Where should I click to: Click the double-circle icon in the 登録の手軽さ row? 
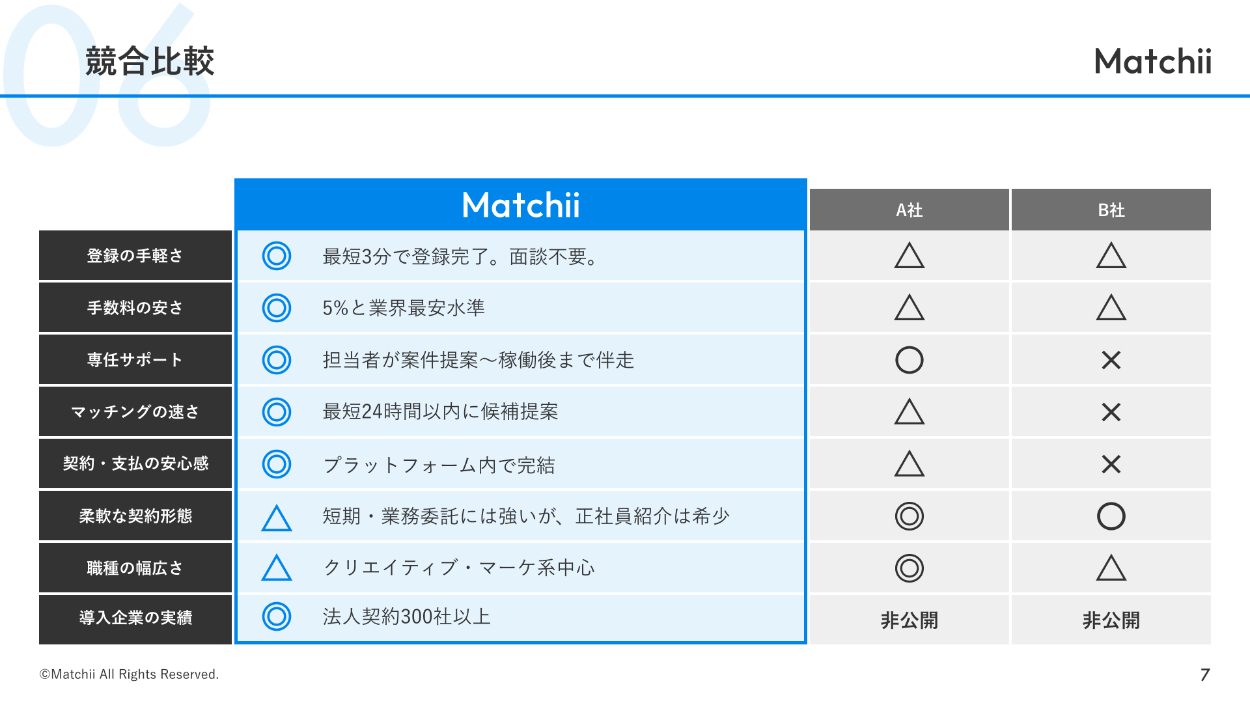tap(276, 256)
